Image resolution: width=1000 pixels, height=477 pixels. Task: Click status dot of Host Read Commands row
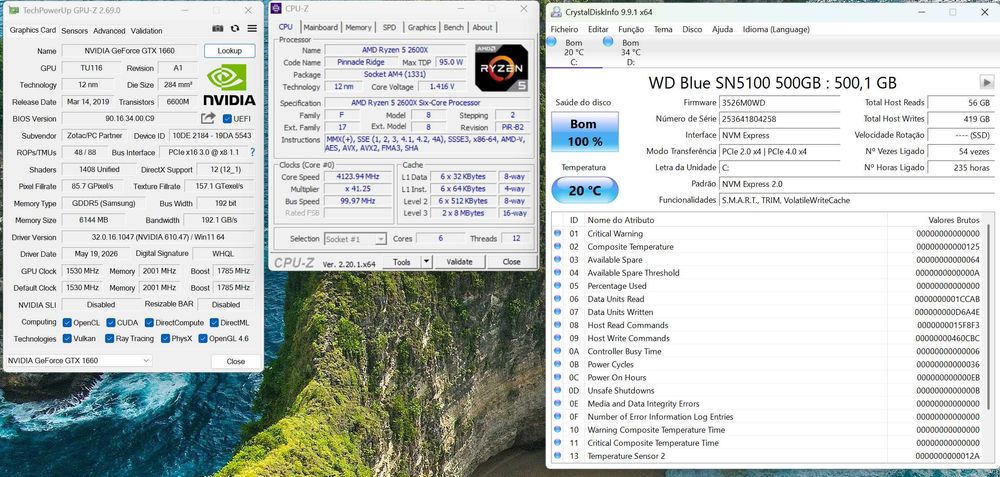pyautogui.click(x=557, y=325)
